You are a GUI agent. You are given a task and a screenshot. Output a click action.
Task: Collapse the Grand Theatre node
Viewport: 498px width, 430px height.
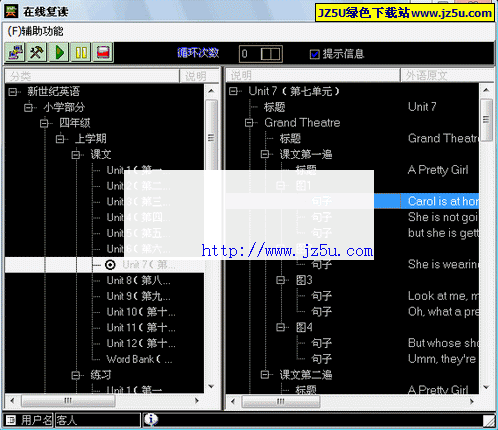(249, 123)
